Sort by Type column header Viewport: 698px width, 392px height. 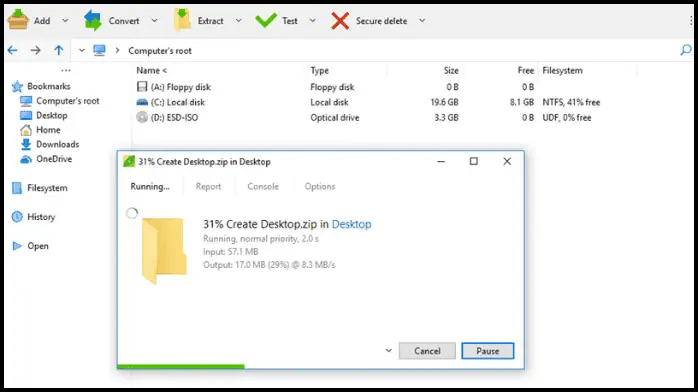(319, 70)
